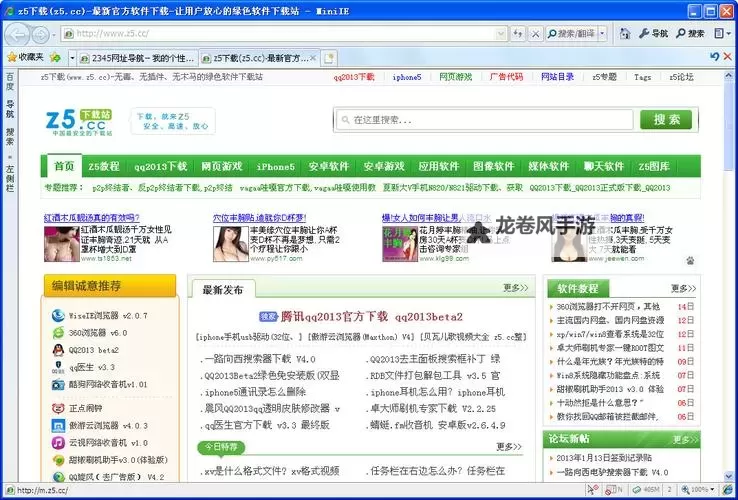
Task: Click the 左侧栏 sidebar toggle
Action: tap(10, 178)
